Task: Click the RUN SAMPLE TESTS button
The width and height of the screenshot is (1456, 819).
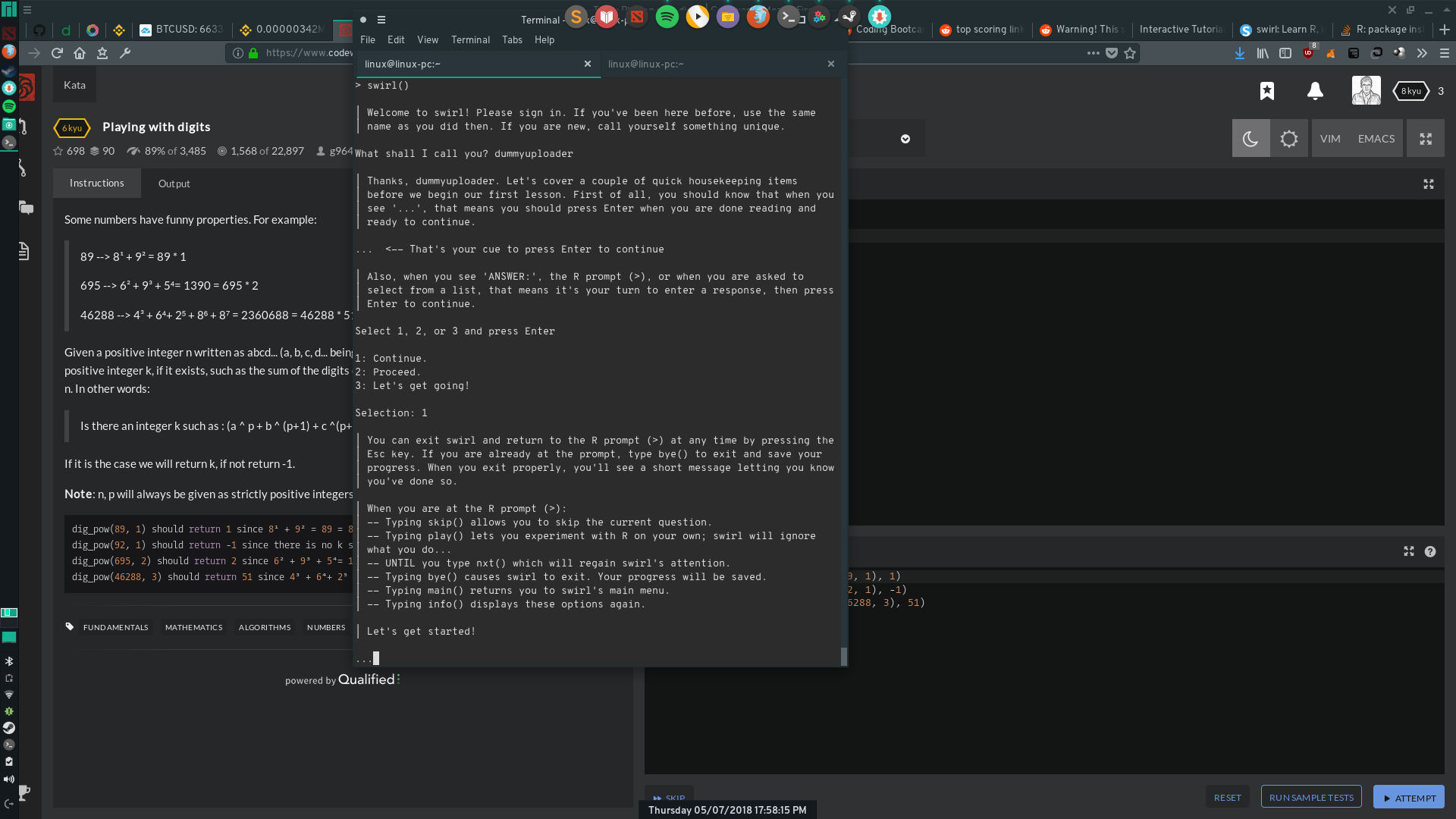Action: pyautogui.click(x=1311, y=797)
